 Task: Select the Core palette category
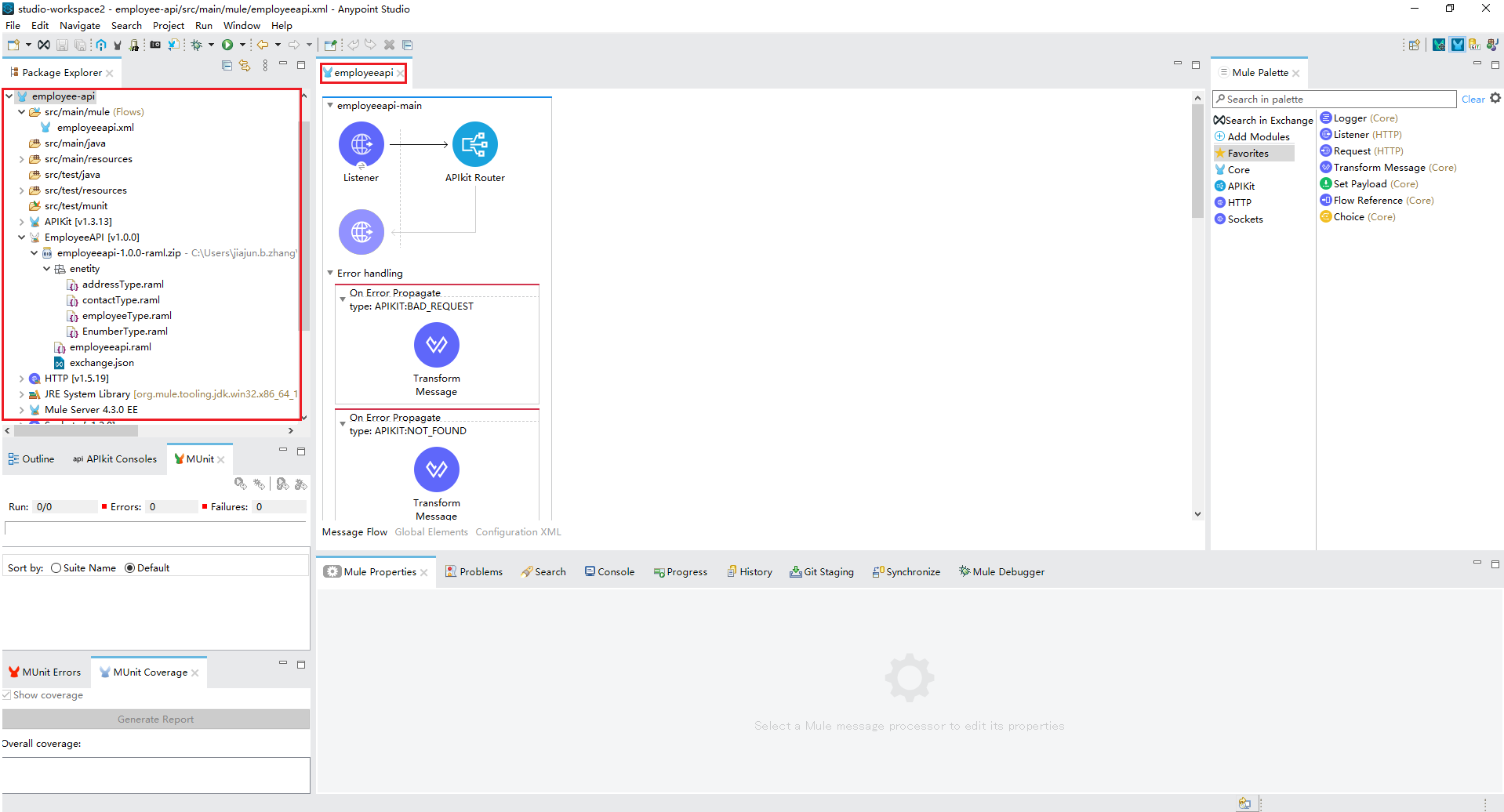point(1232,170)
